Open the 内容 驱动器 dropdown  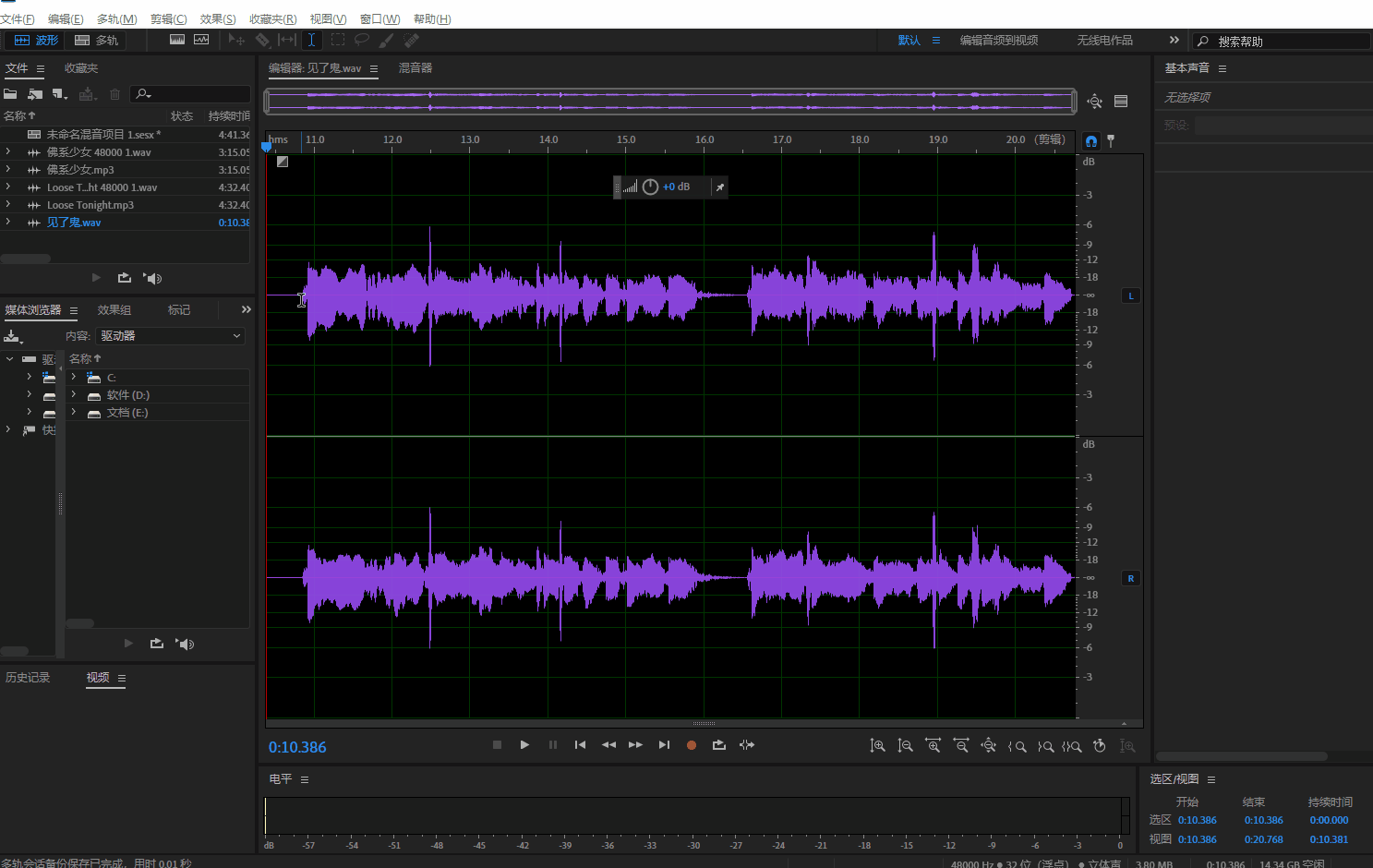(172, 336)
